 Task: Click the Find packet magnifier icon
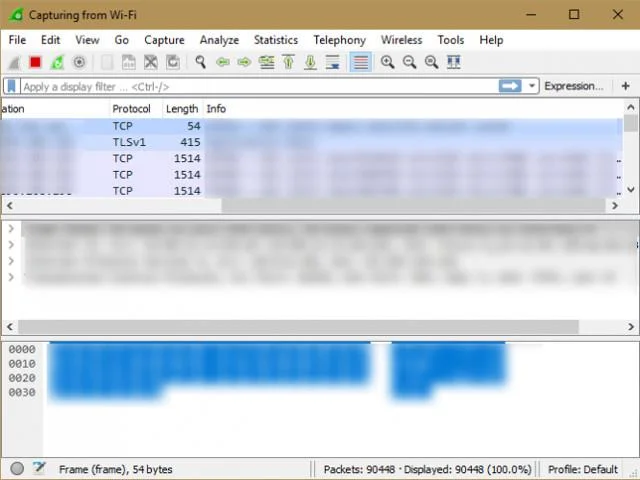200,62
